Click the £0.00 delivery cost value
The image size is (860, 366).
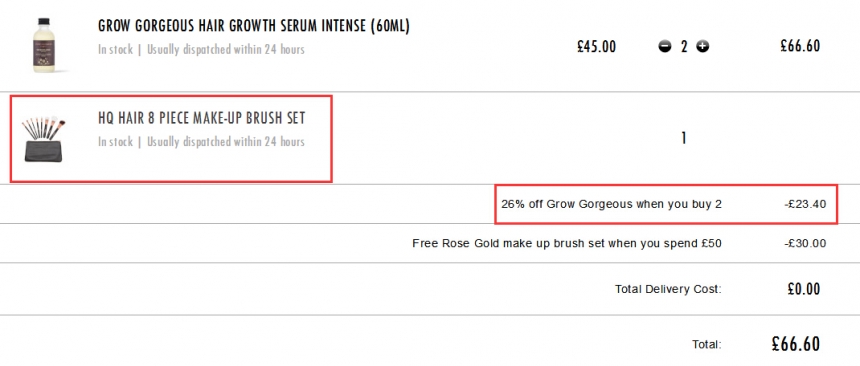click(x=804, y=289)
